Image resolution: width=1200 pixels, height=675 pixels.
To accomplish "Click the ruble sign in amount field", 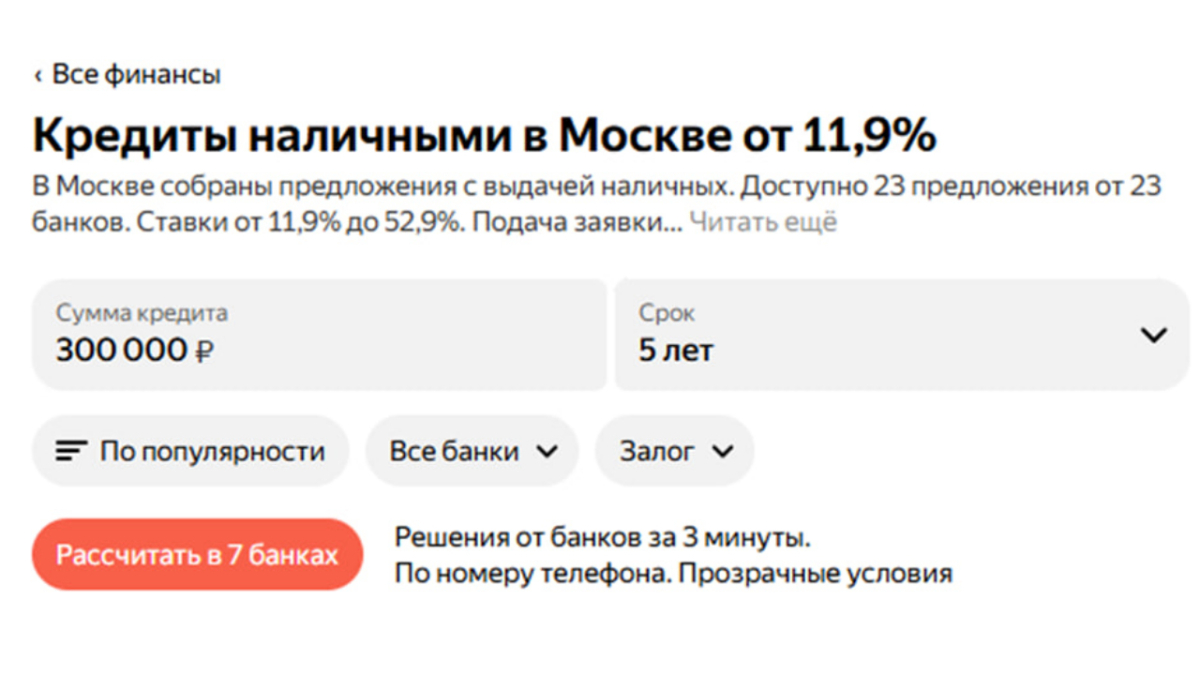I will tap(205, 352).
